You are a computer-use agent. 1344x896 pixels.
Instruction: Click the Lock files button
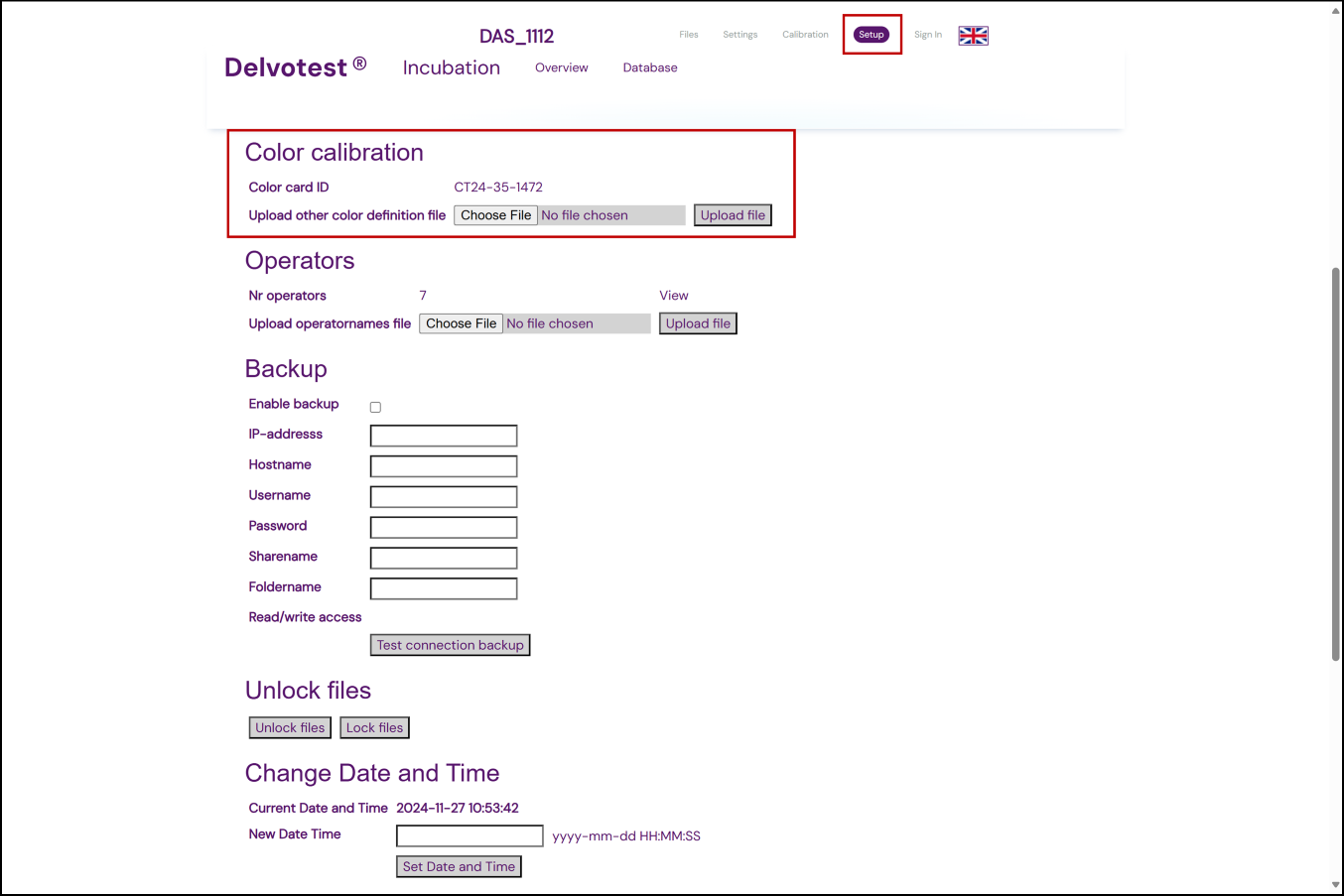(x=374, y=727)
